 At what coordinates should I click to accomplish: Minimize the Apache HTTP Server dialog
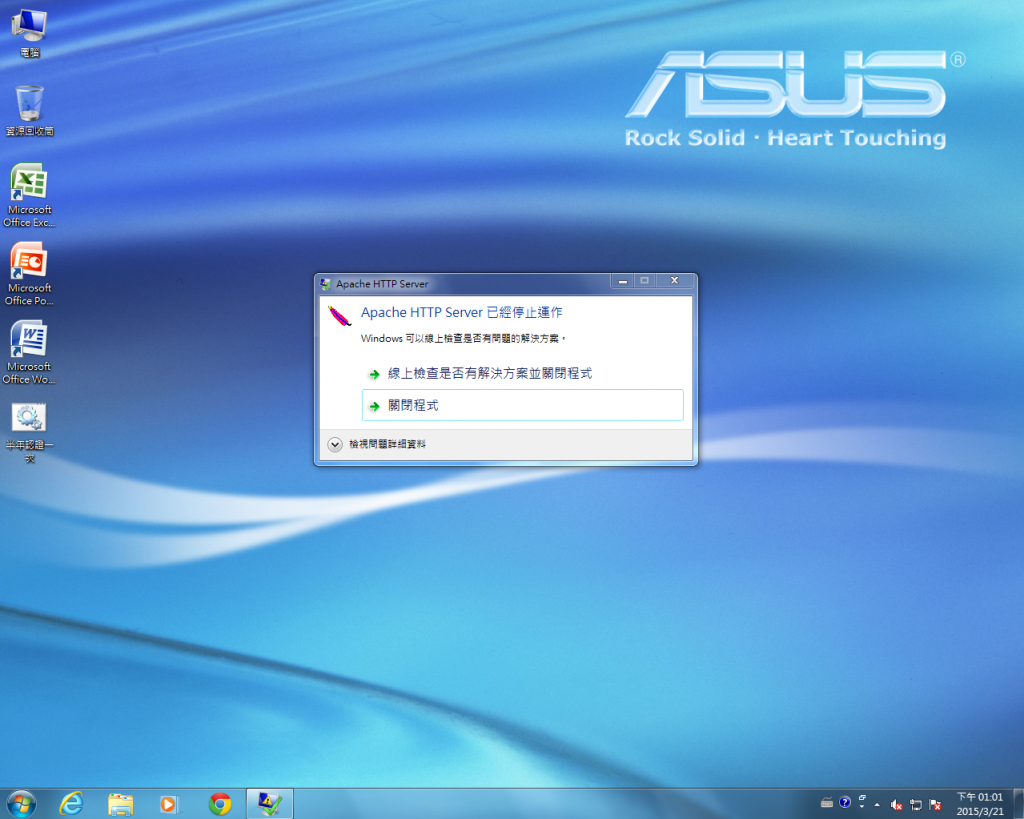point(622,282)
